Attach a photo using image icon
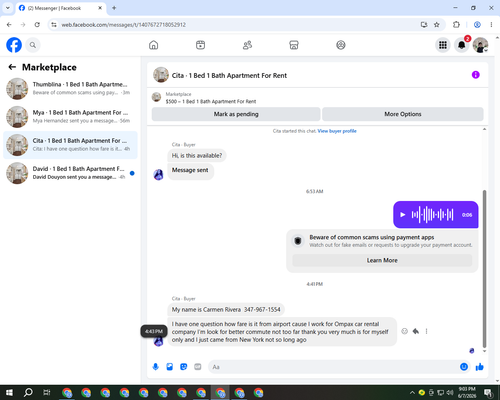This screenshot has width=500, height=400. [x=170, y=367]
